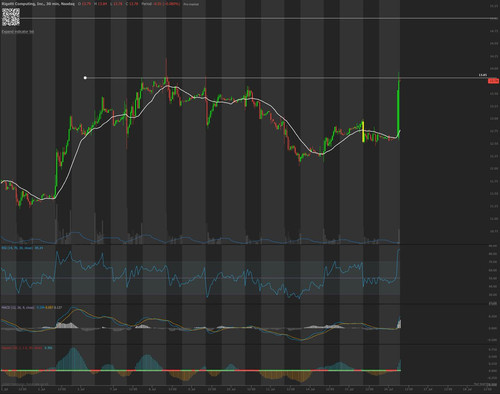
Task: Click the white handle dot of horizontal line
Action: point(85,78)
